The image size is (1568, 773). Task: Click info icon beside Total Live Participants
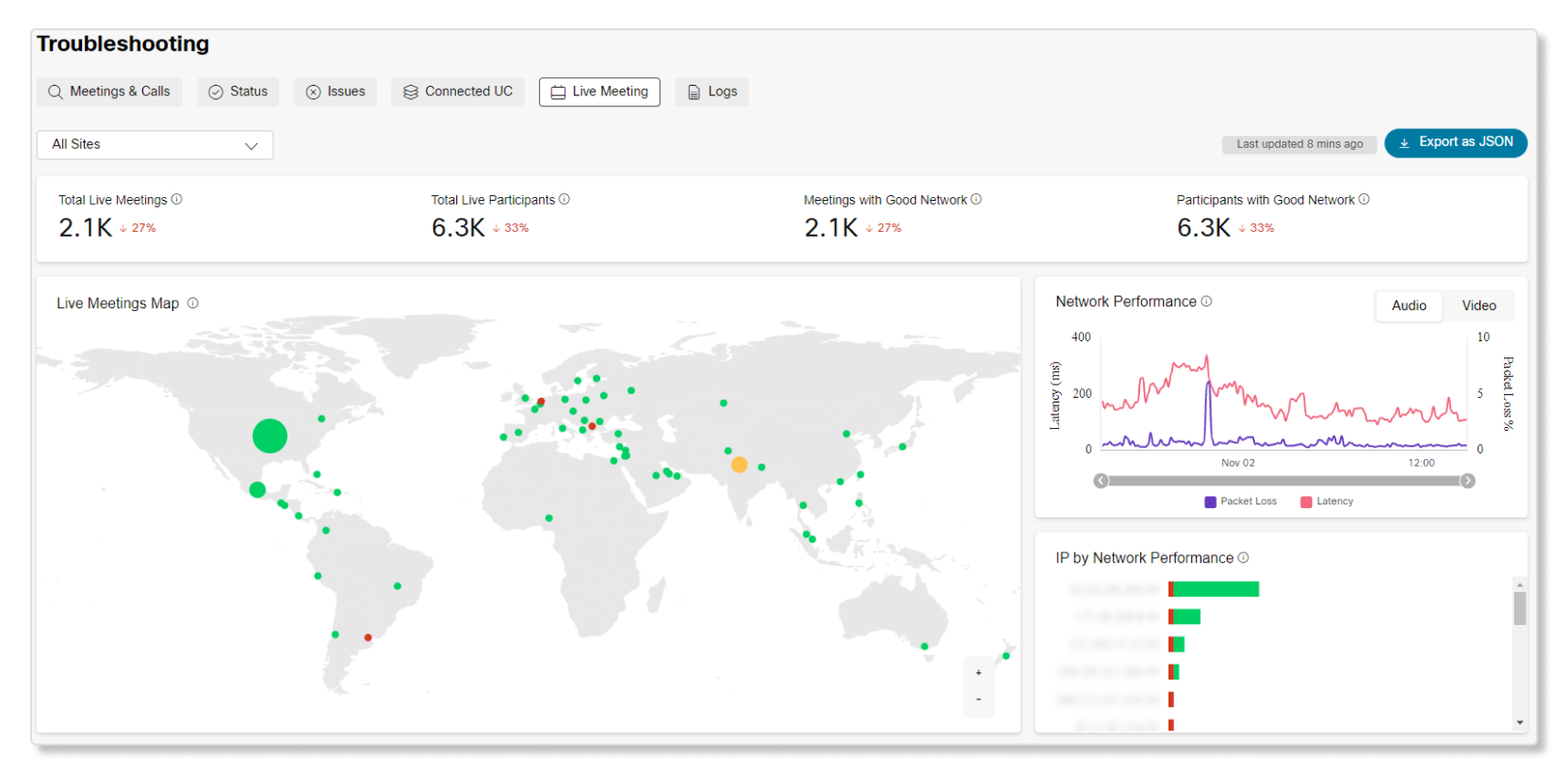tap(564, 200)
